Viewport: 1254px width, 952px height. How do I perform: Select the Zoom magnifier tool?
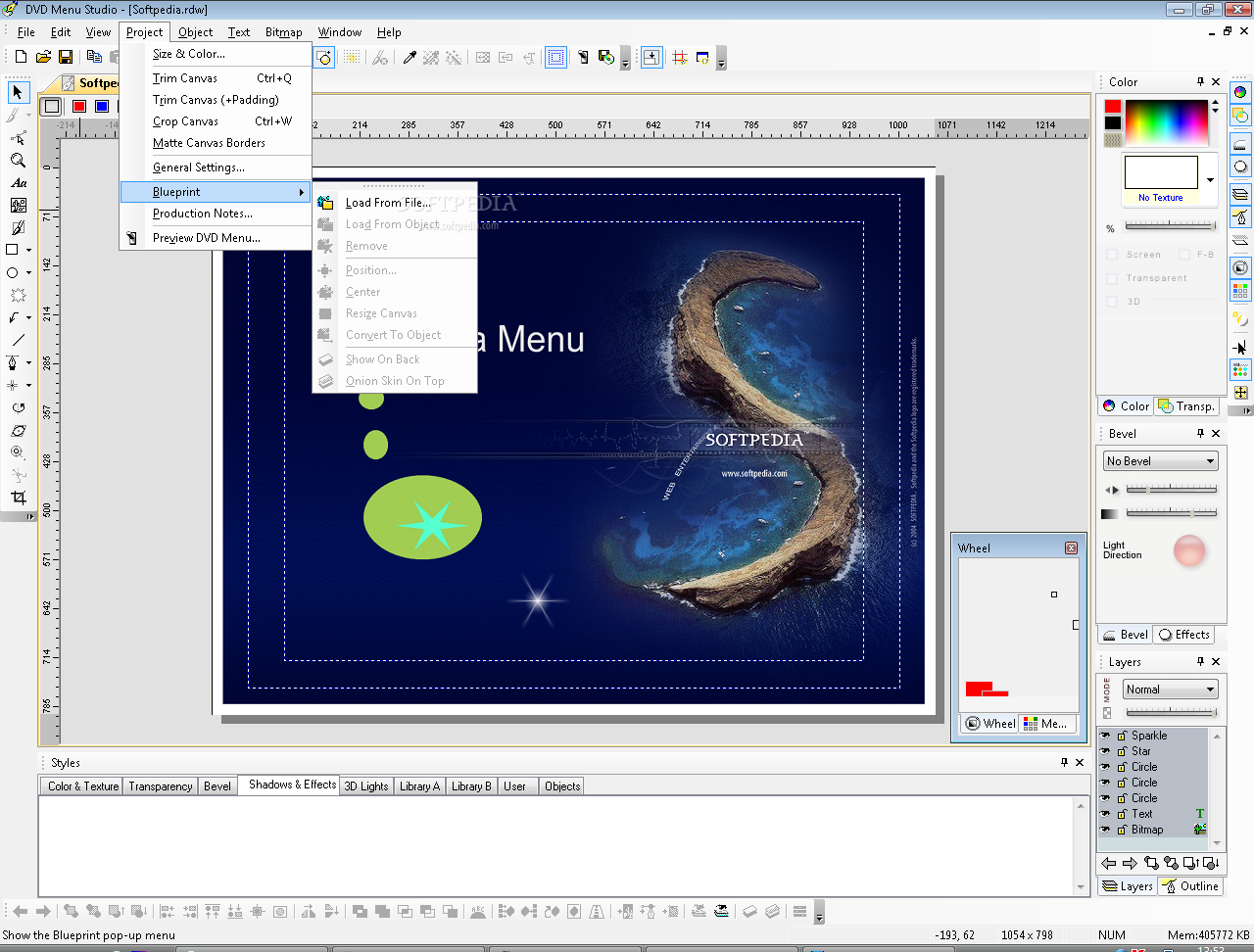click(18, 160)
